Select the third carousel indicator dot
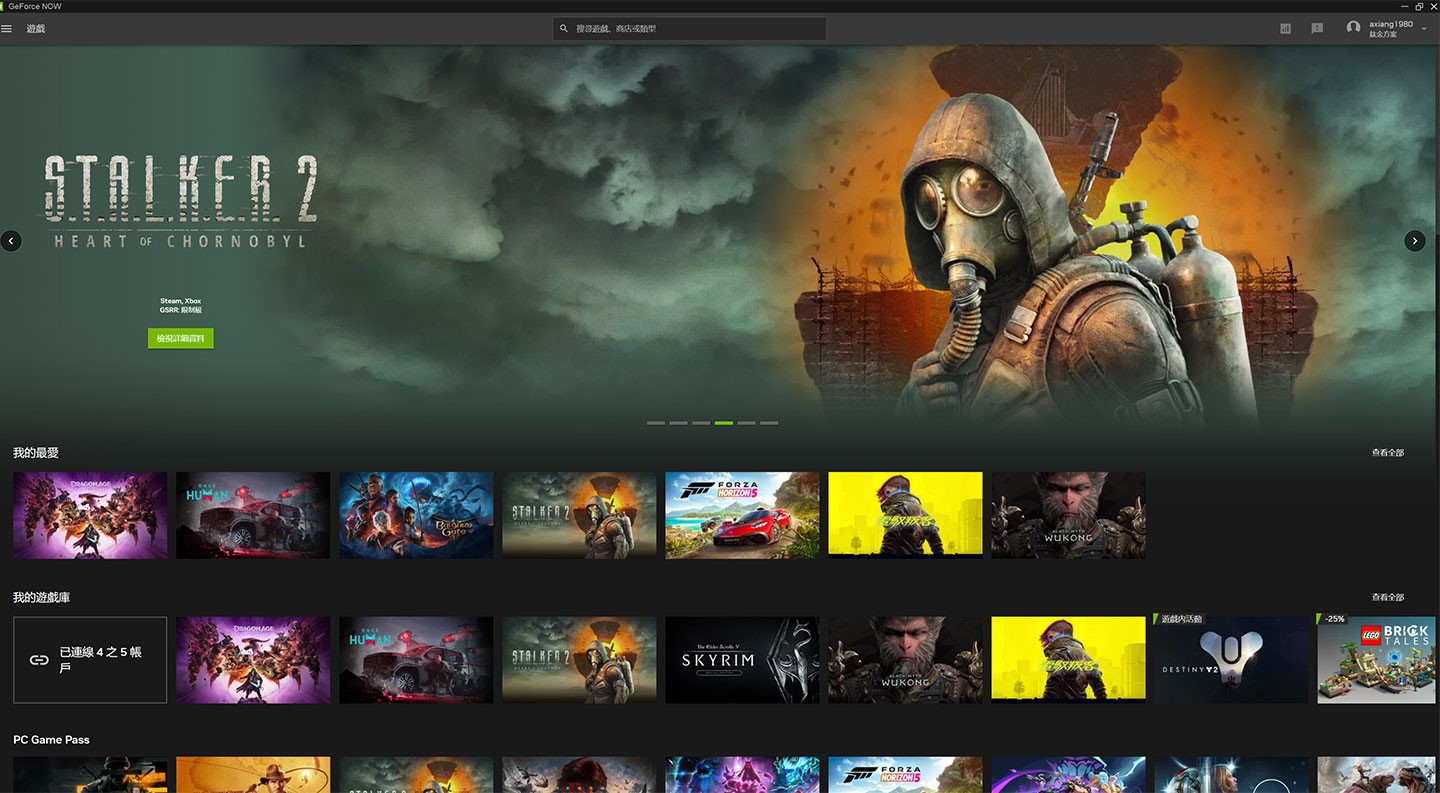The height and width of the screenshot is (793, 1440). (701, 423)
